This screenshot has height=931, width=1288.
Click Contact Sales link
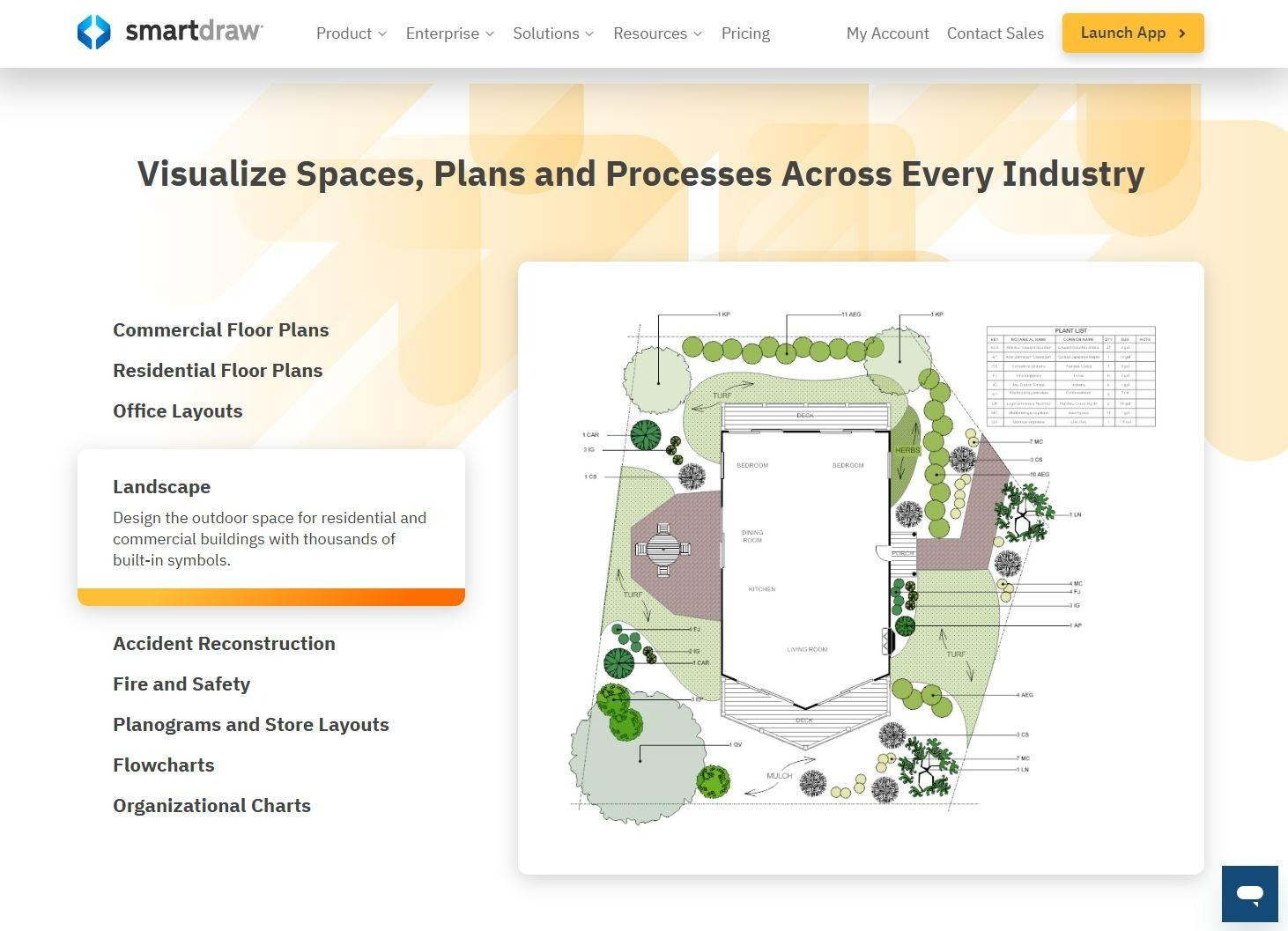(995, 33)
